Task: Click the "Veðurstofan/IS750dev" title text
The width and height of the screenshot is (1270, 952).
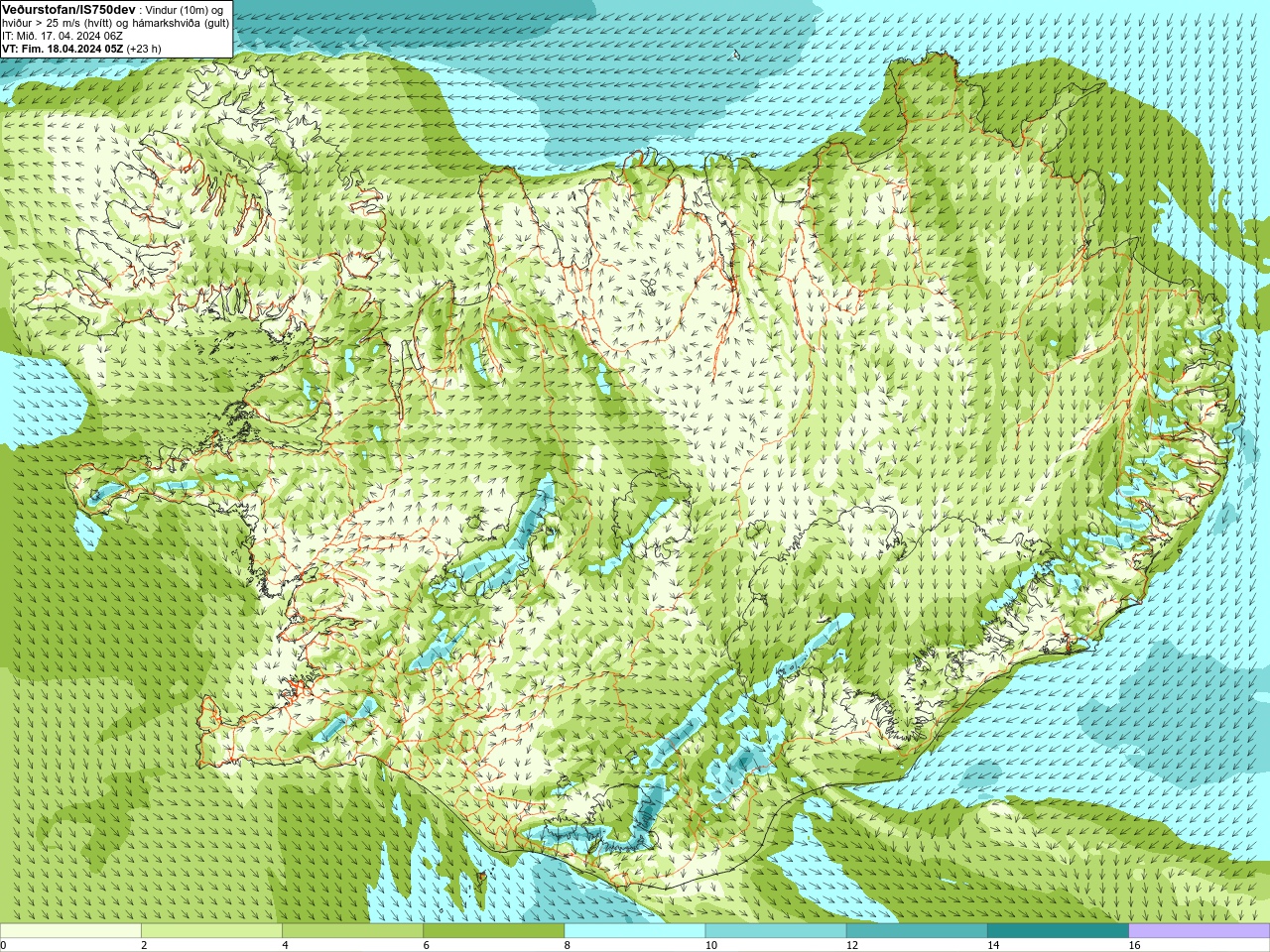Action: [68, 9]
